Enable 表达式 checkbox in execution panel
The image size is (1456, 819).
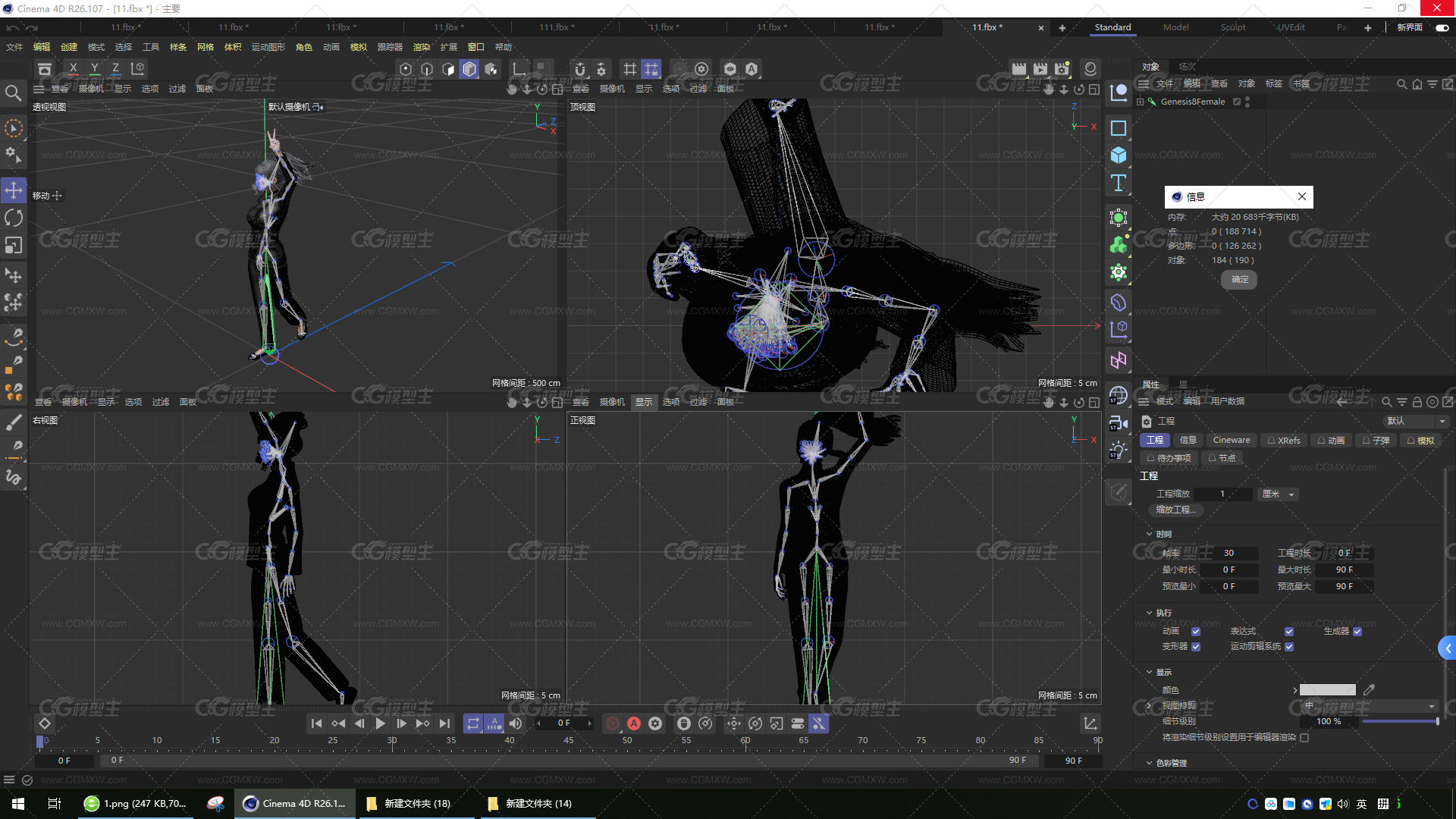(x=1289, y=630)
